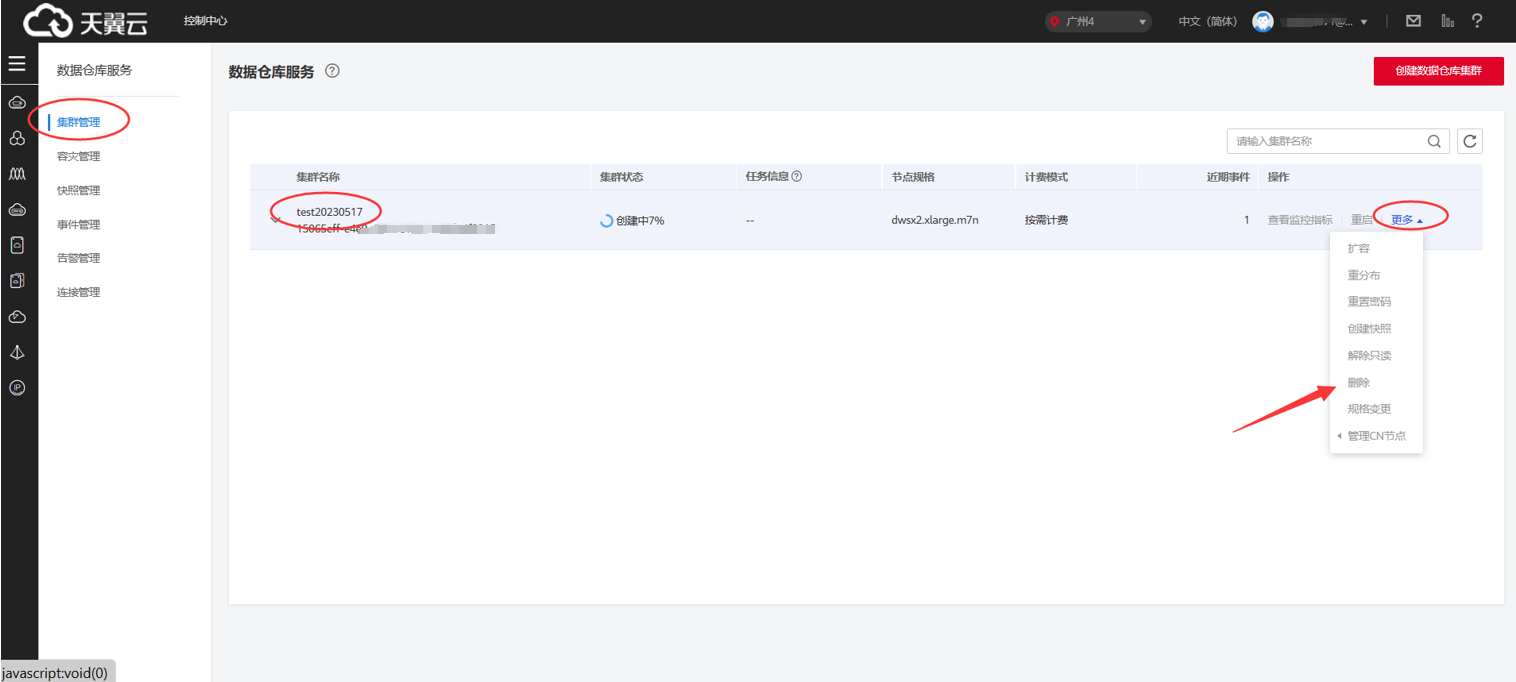Collapse the 更多 actions dropdown
Image resolution: width=1516 pixels, height=682 pixels.
click(x=1407, y=220)
